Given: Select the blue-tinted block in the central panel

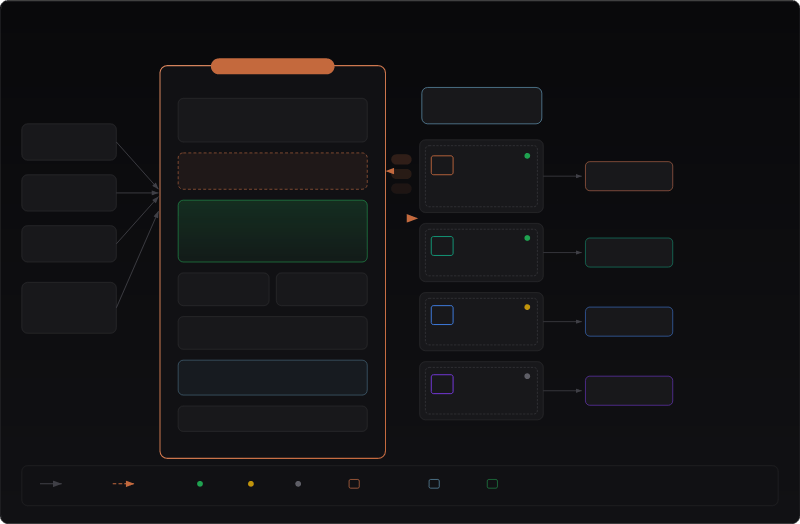Looking at the screenshot, I should click(x=272, y=378).
